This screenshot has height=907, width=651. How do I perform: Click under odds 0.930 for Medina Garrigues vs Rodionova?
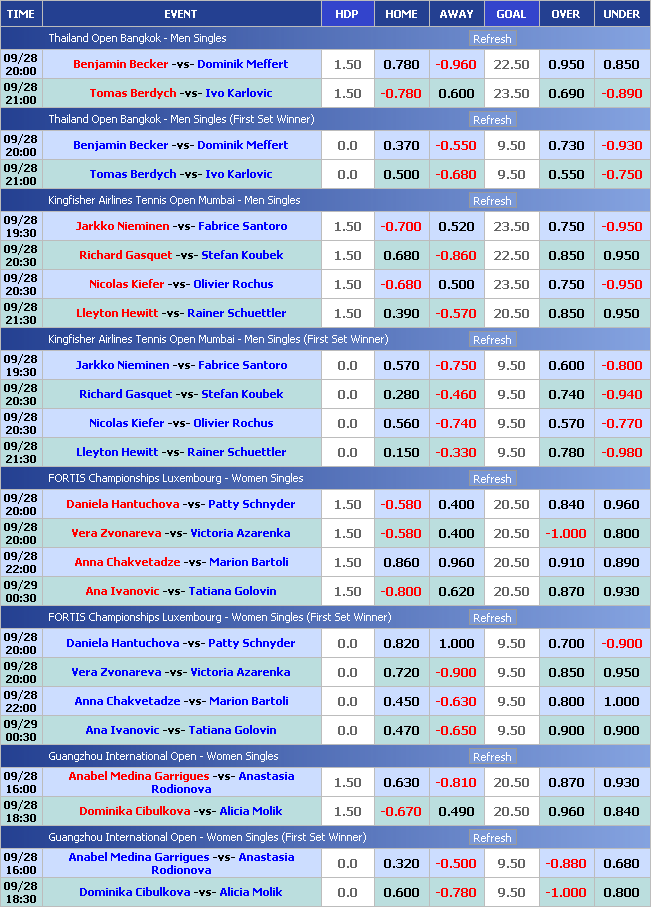pyautogui.click(x=621, y=783)
